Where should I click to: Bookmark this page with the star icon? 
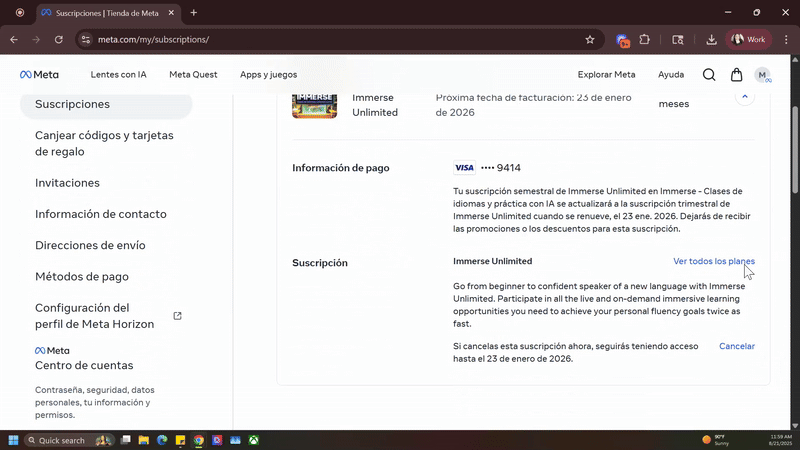click(590, 40)
